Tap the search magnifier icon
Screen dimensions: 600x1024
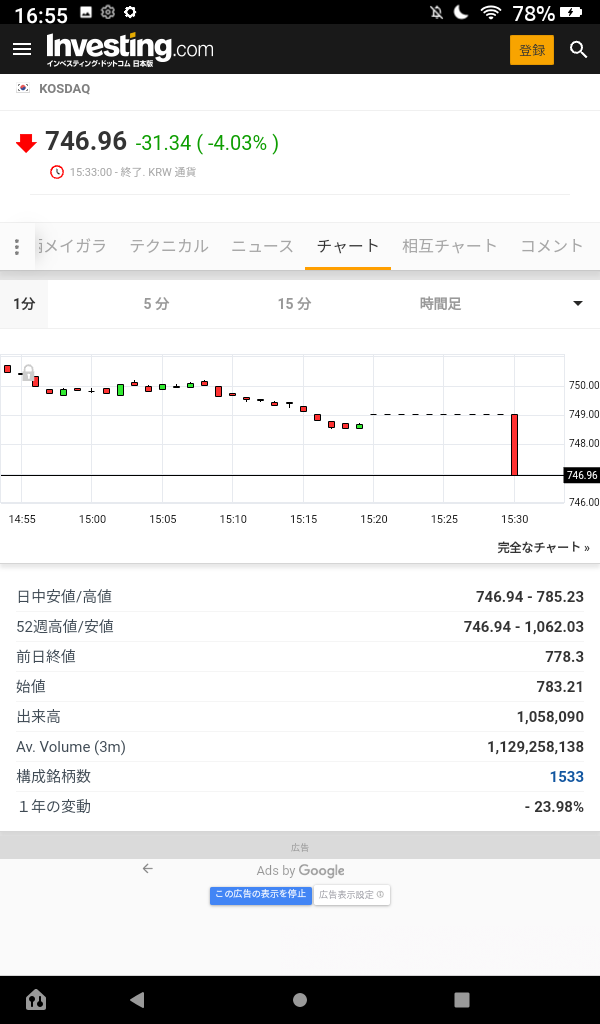coord(578,50)
